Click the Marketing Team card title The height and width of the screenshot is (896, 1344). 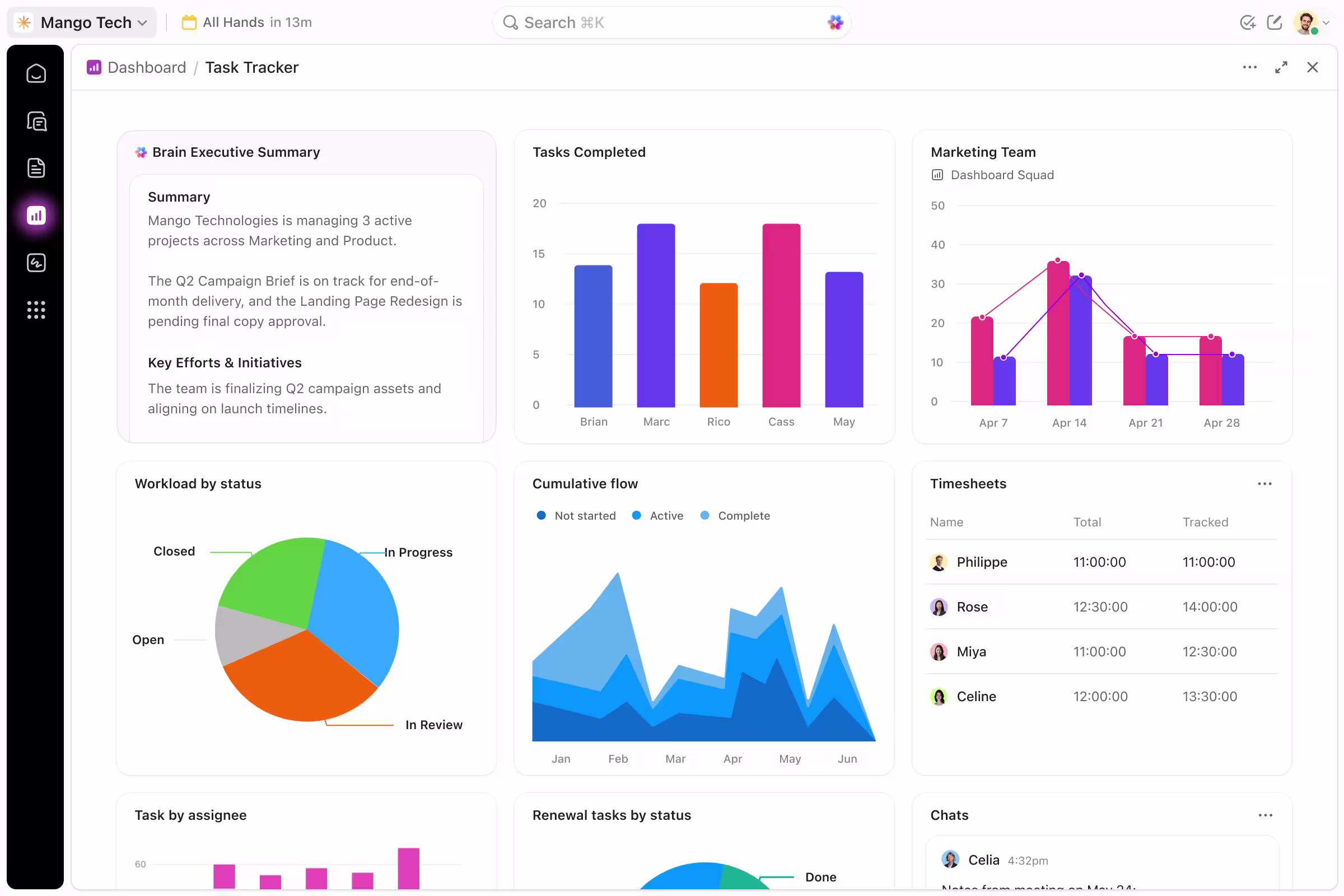pyautogui.click(x=983, y=152)
